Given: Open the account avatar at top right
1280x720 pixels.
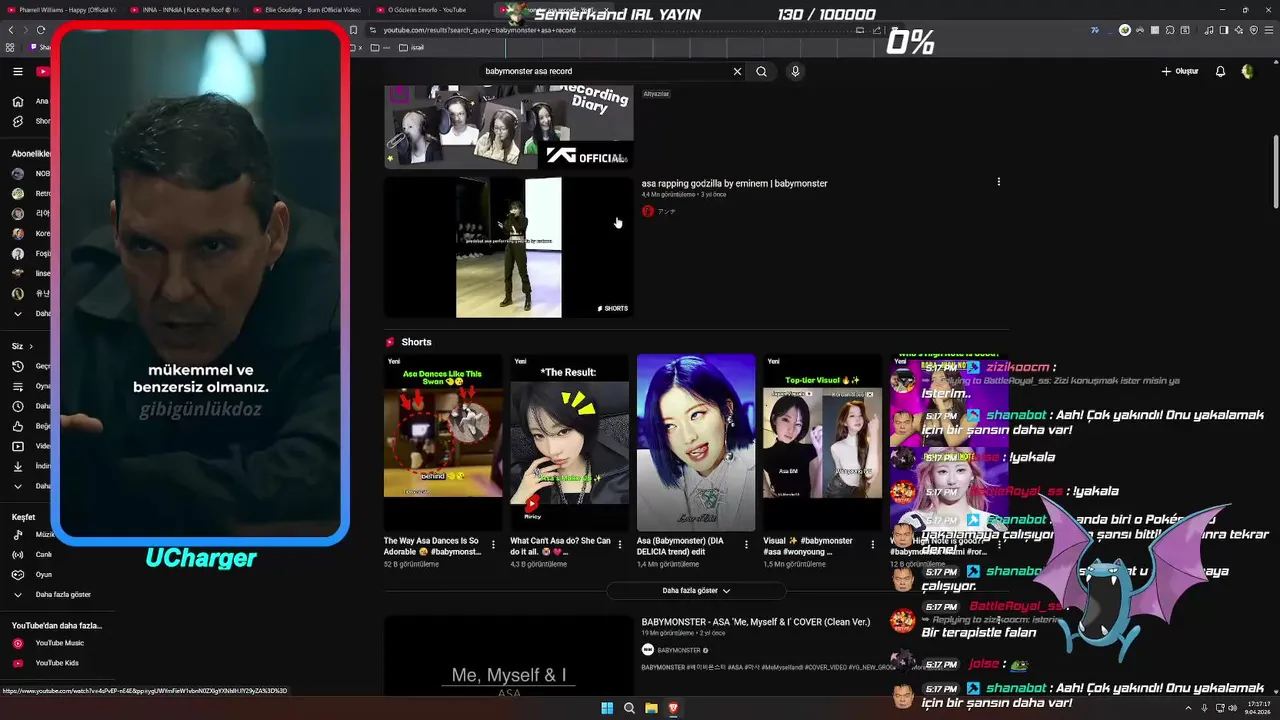Looking at the screenshot, I should [1247, 71].
